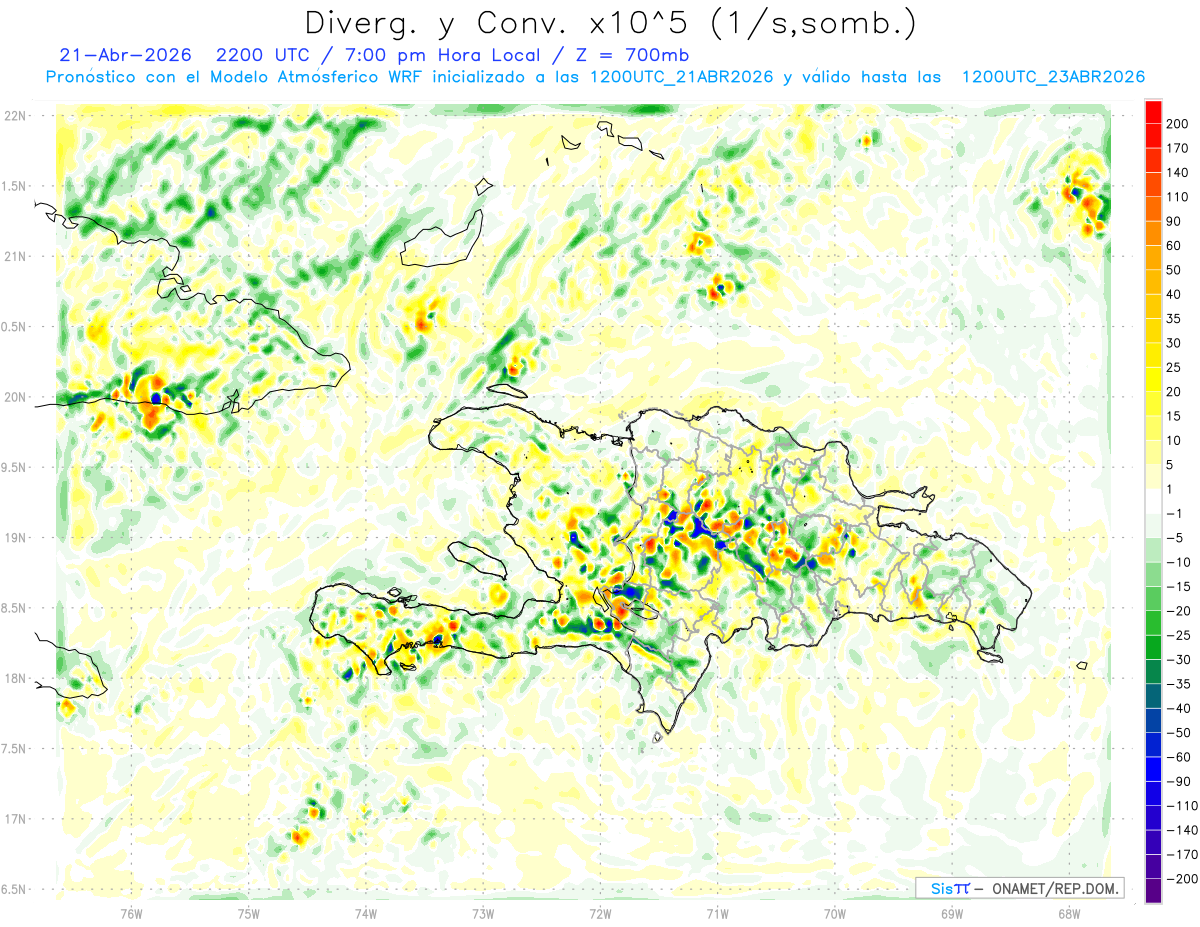The width and height of the screenshot is (1200, 927).
Task: Click the 68W longitude axis label
Action: (1068, 913)
